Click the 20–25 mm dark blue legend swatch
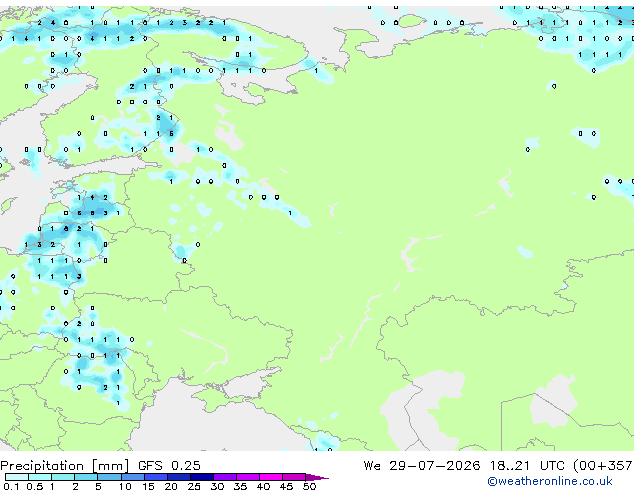This screenshot has width=634, height=490. coord(179,477)
